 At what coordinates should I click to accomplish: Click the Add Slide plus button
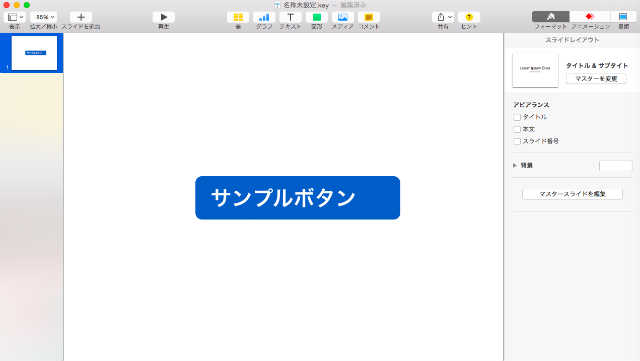(x=81, y=17)
